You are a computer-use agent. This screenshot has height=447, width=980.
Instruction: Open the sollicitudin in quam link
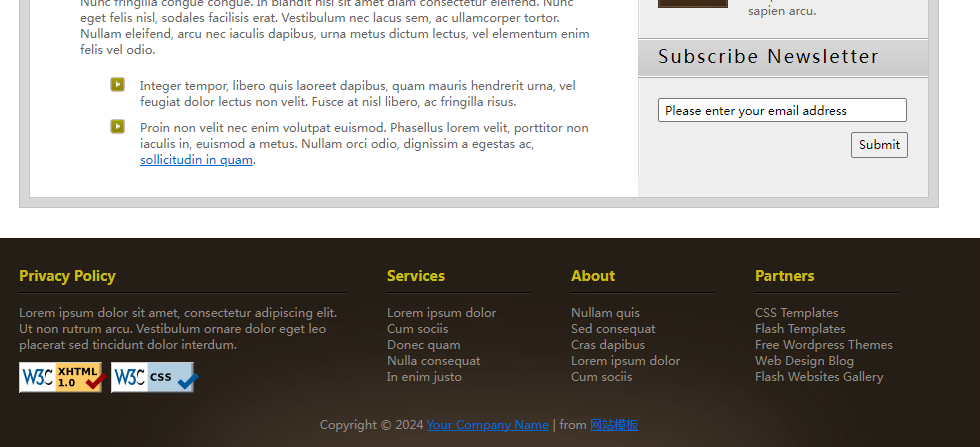point(196,160)
